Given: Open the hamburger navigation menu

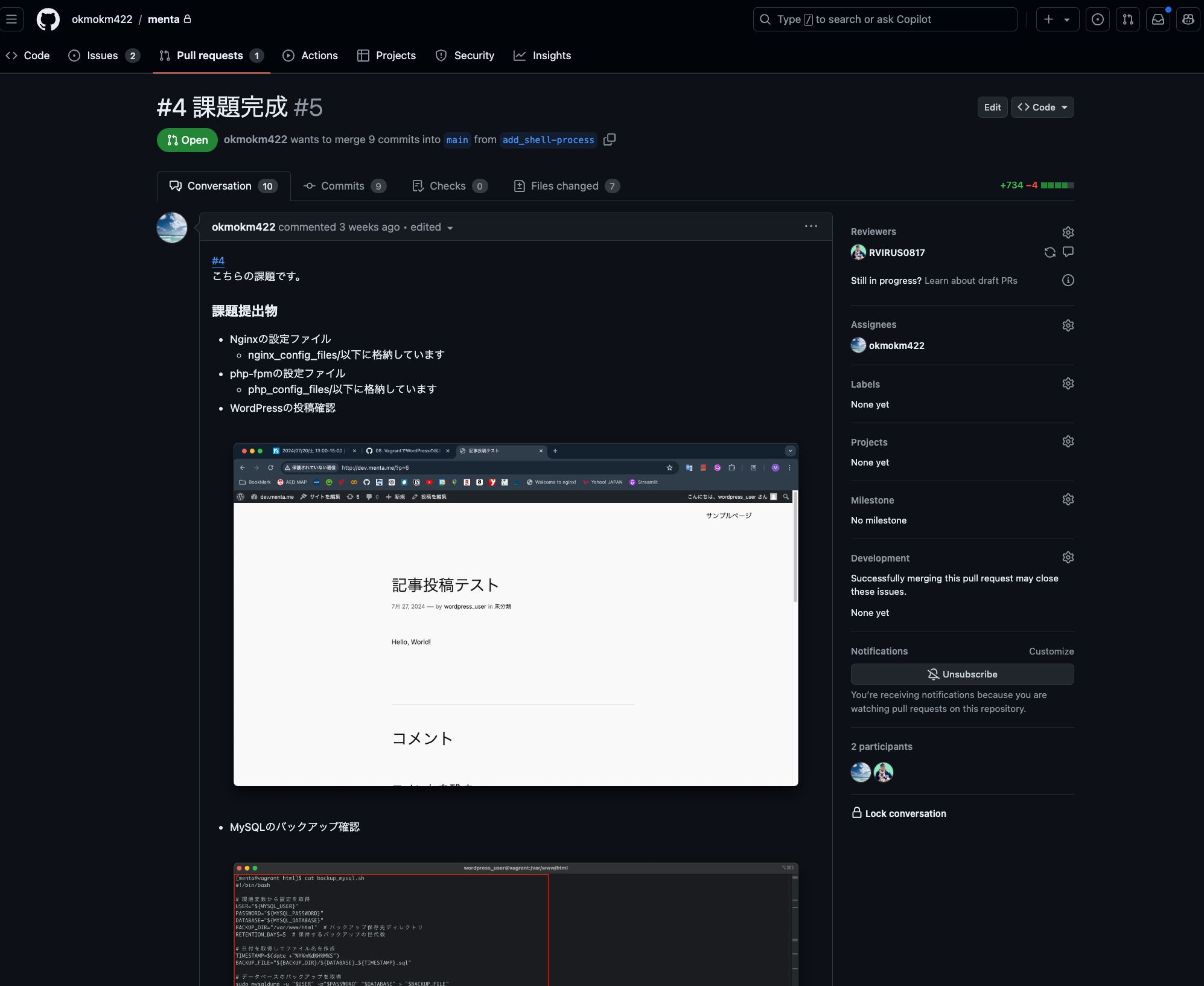Looking at the screenshot, I should 11,19.
